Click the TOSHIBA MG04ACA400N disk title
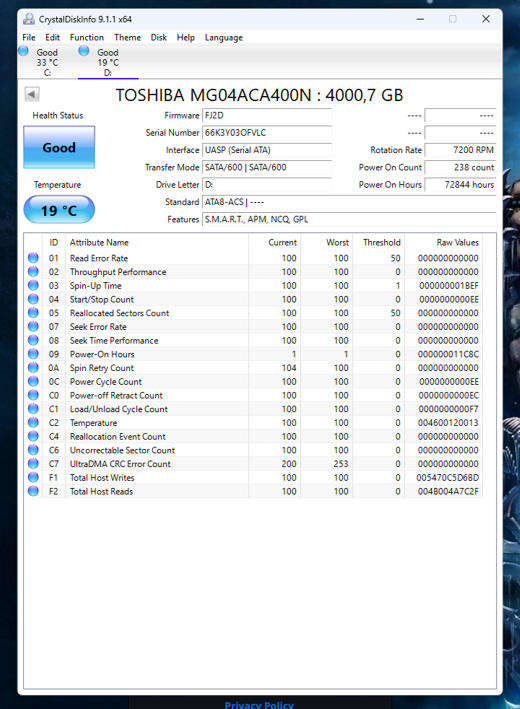520x709 pixels. pos(259,95)
